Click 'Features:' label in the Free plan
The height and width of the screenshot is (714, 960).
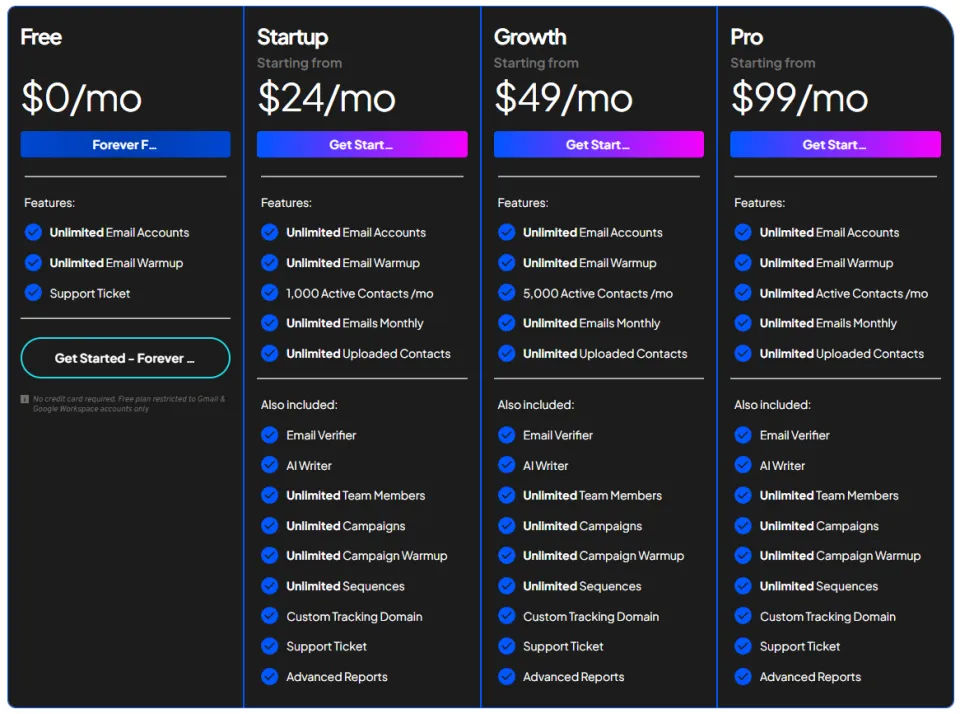click(50, 203)
